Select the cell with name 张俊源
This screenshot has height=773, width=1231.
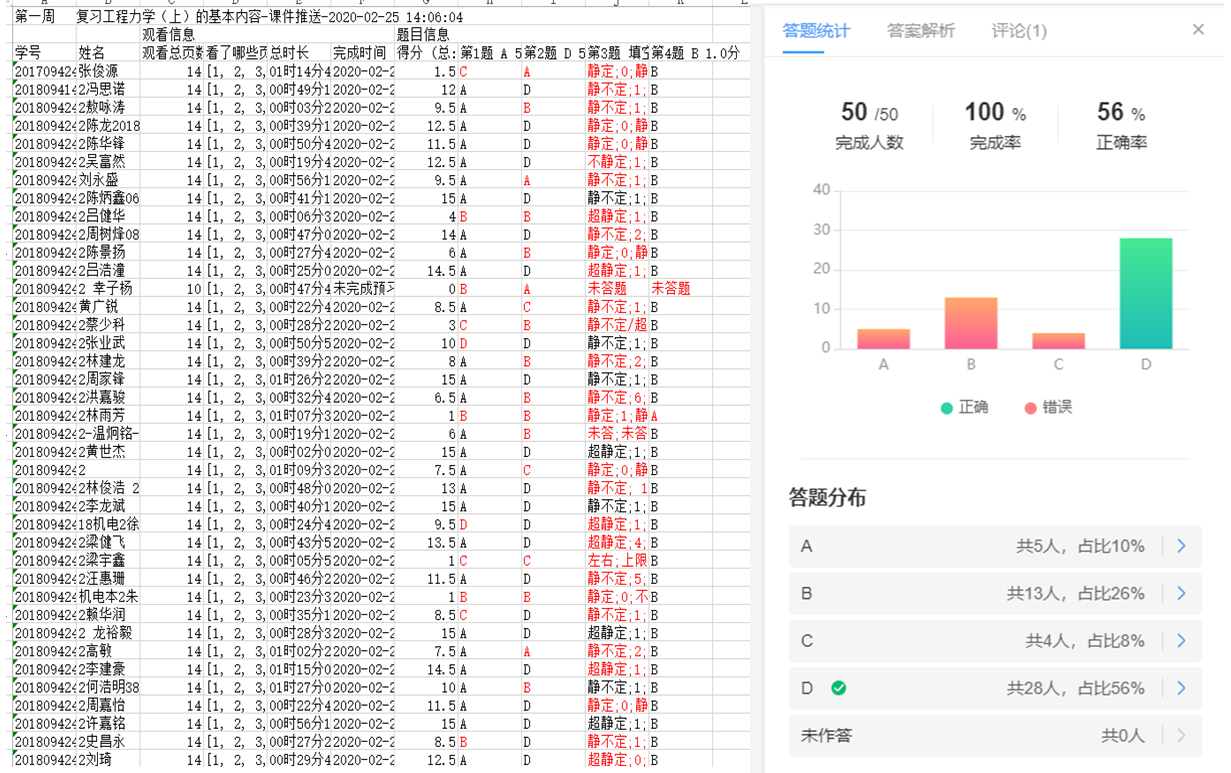tap(107, 71)
